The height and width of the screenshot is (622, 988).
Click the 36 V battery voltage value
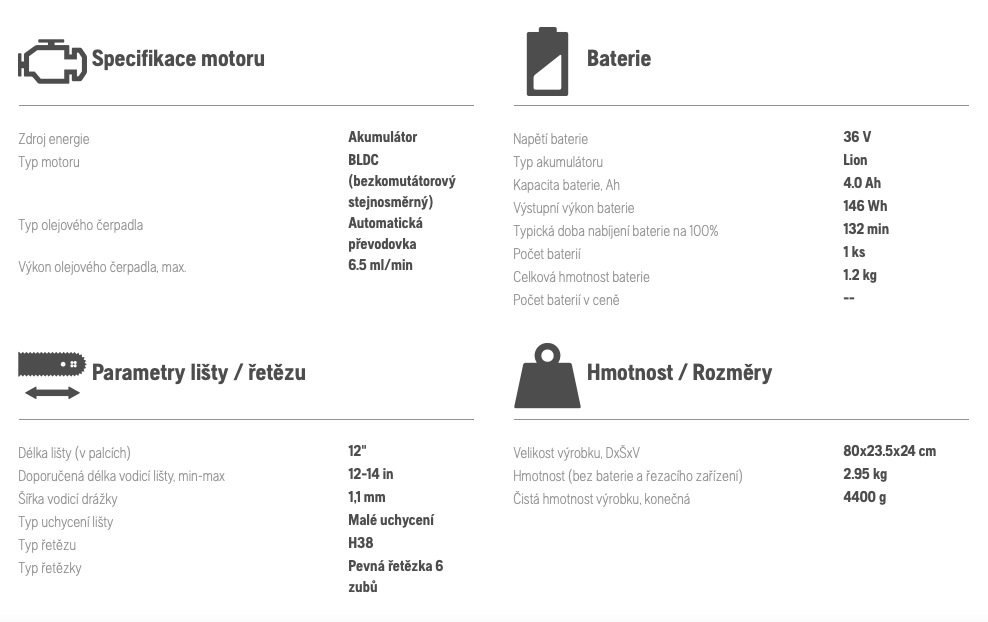click(x=857, y=137)
